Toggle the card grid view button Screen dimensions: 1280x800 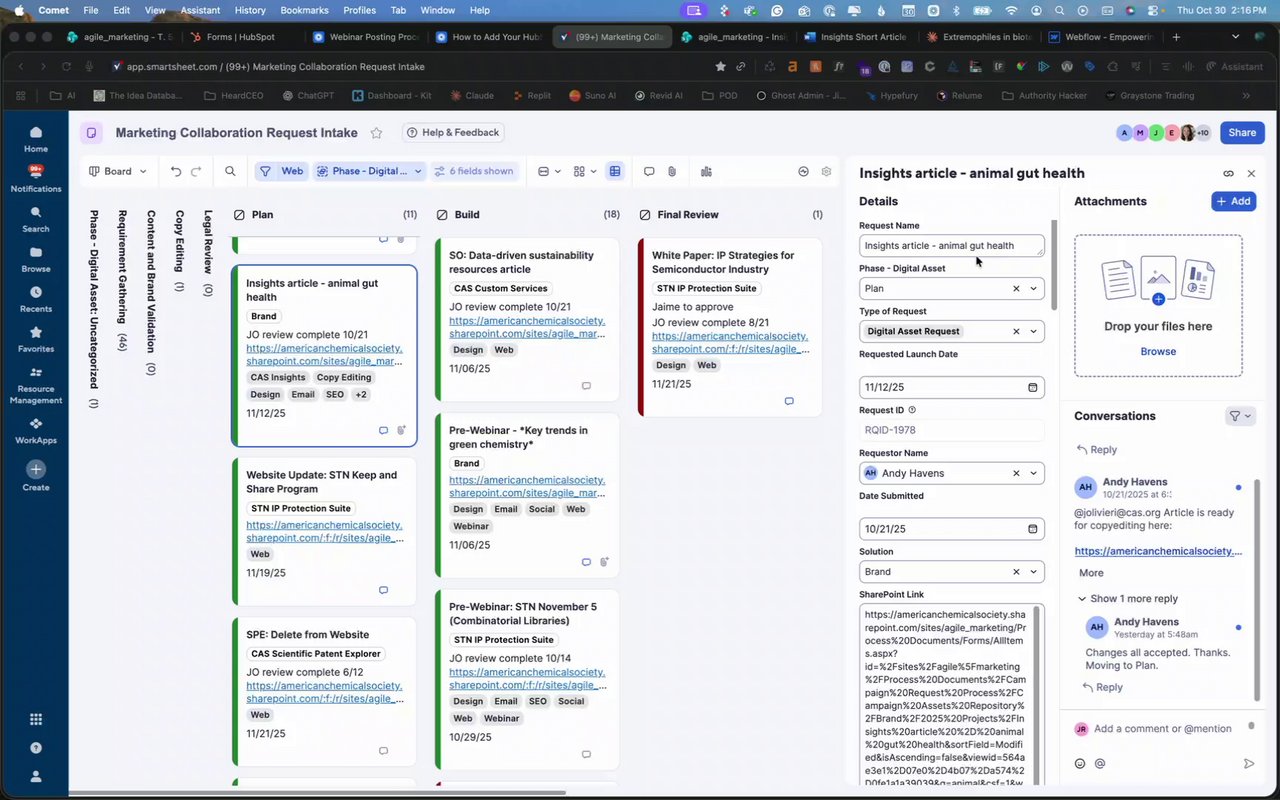point(615,171)
